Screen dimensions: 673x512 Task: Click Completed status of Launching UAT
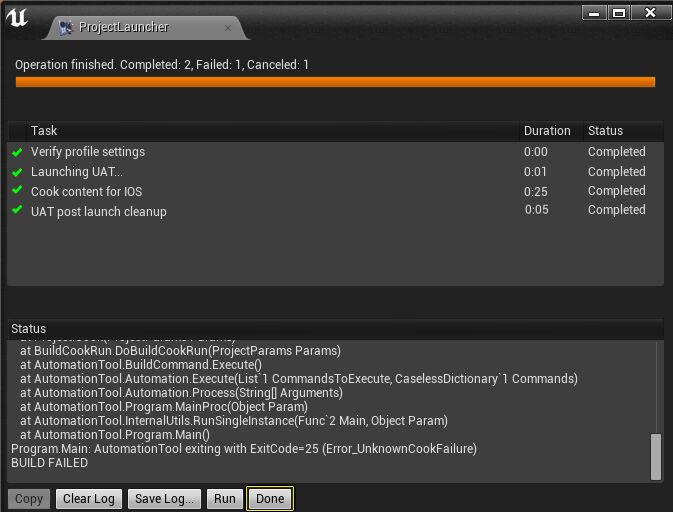616,172
